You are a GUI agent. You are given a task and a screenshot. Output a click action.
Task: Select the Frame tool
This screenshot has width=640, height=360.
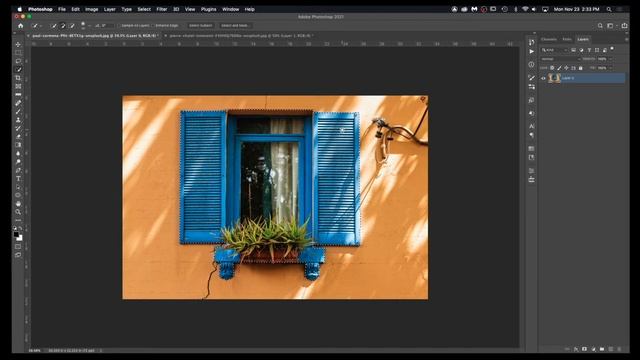[x=18, y=87]
